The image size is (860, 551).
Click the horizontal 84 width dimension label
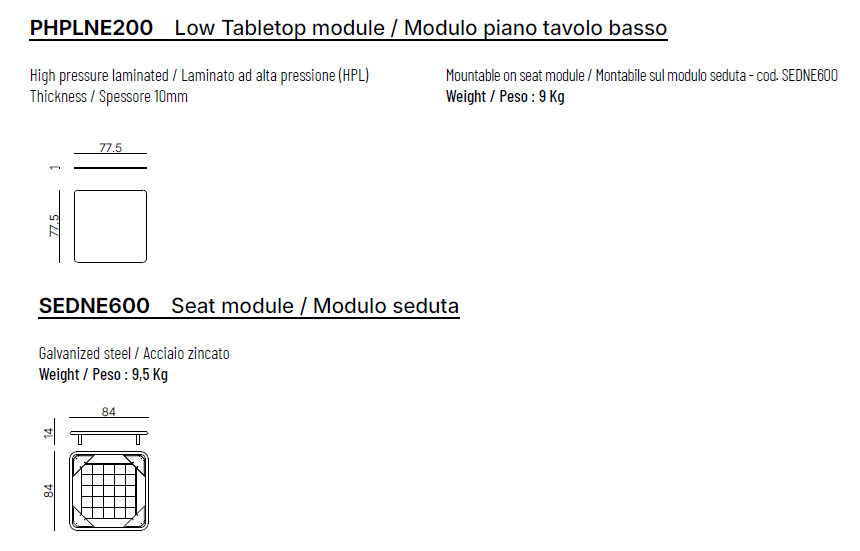click(109, 411)
